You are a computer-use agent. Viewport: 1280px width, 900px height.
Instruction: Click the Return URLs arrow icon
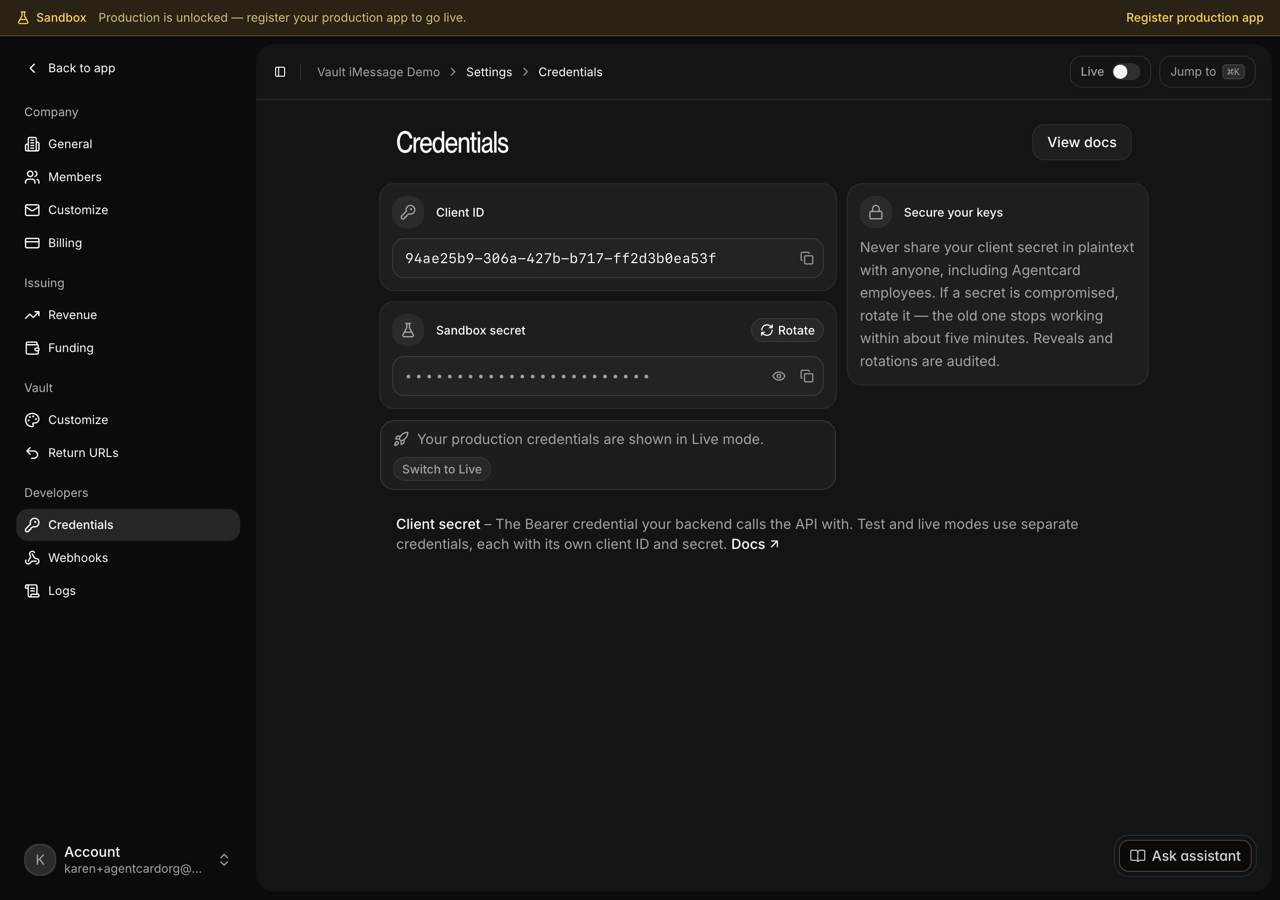tap(32, 453)
